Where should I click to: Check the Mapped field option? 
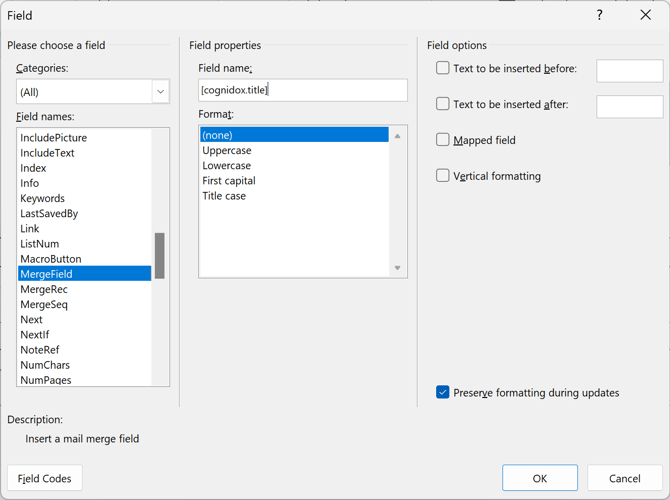(x=443, y=140)
